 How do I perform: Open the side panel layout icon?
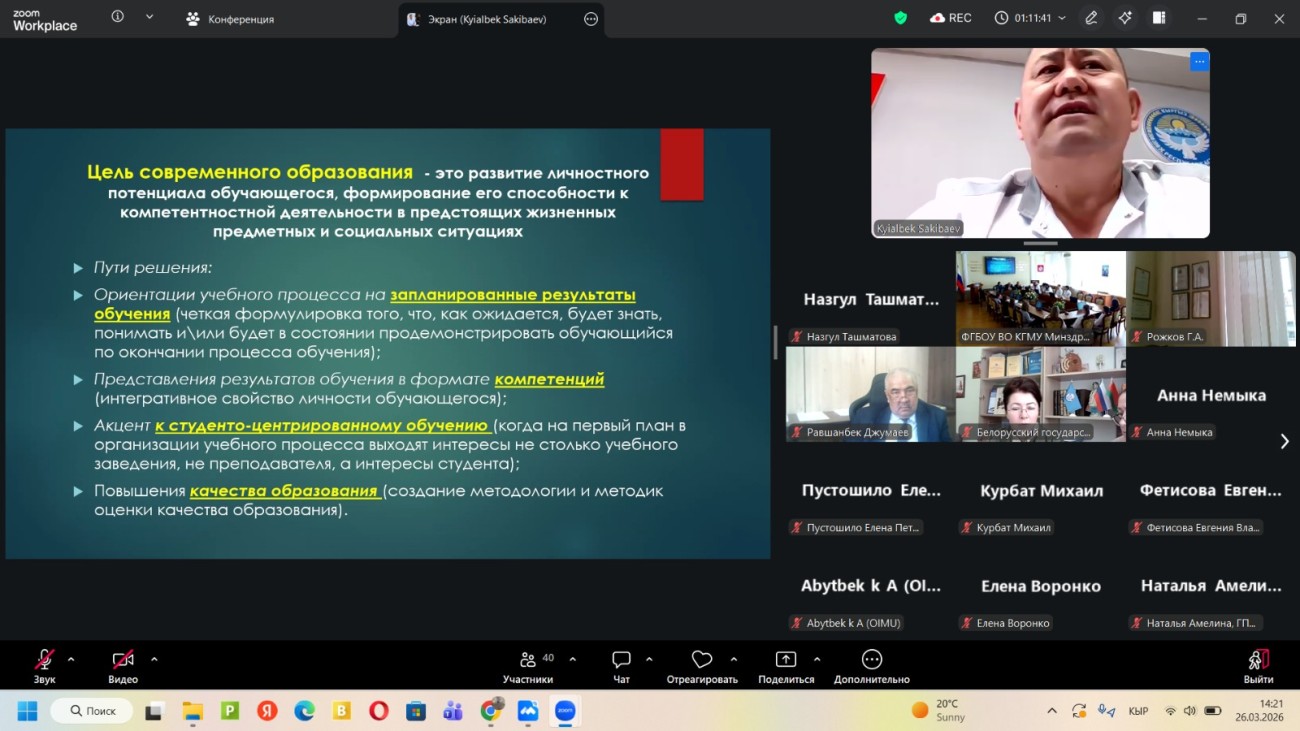pyautogui.click(x=1160, y=17)
